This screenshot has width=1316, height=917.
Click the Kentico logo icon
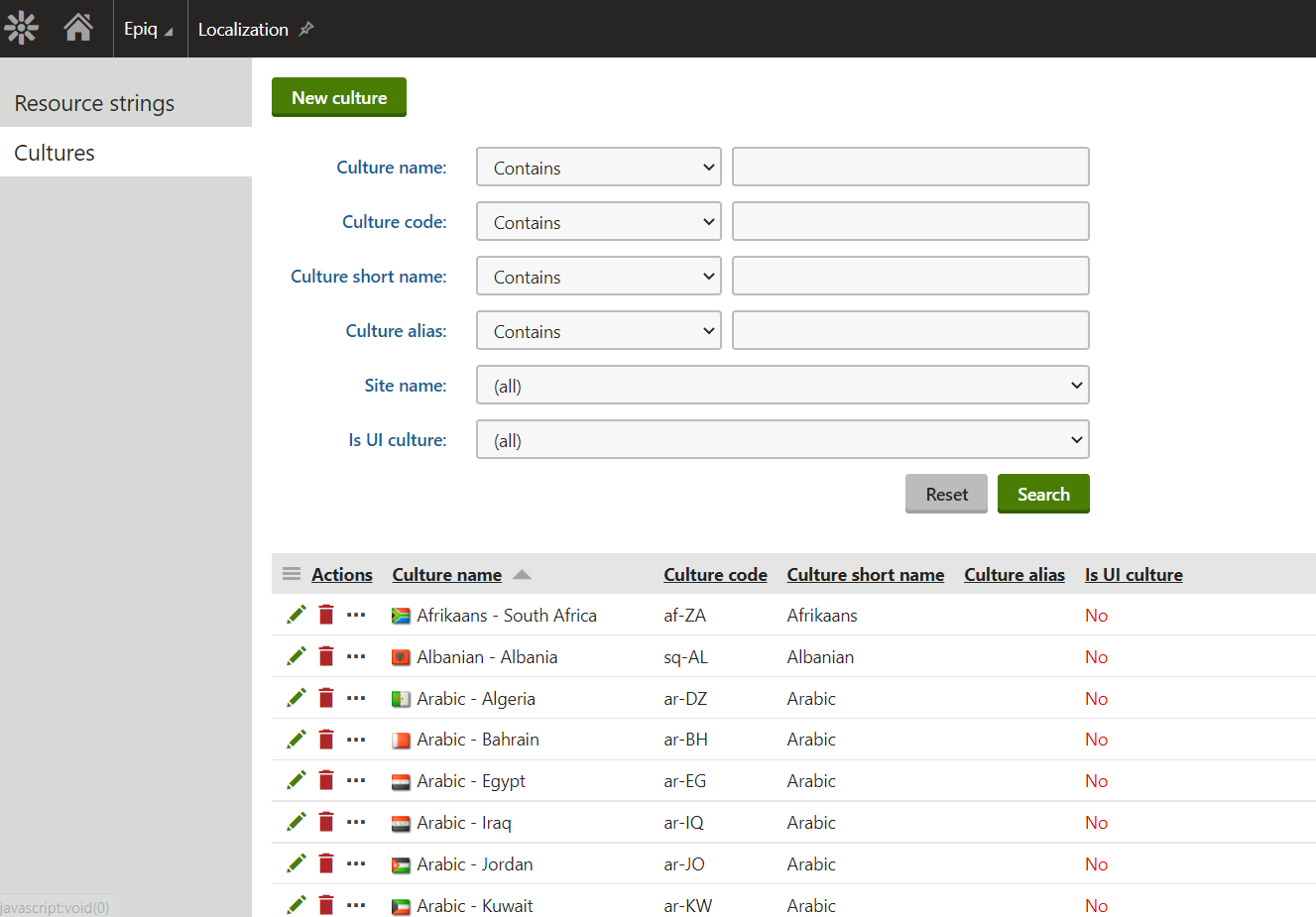[x=22, y=28]
